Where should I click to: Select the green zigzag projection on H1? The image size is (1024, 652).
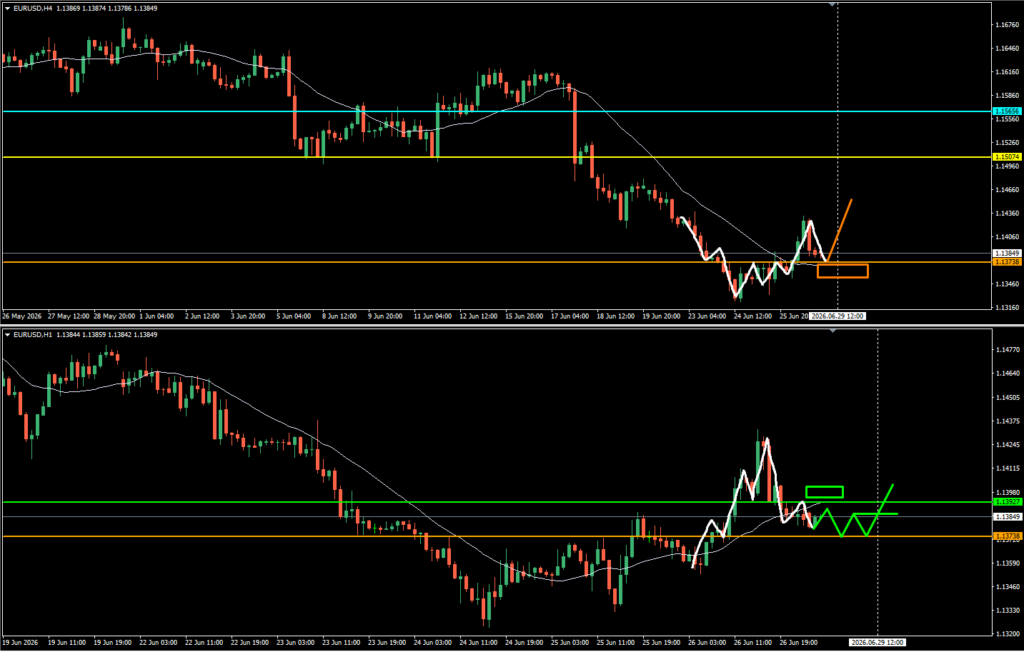tap(854, 512)
